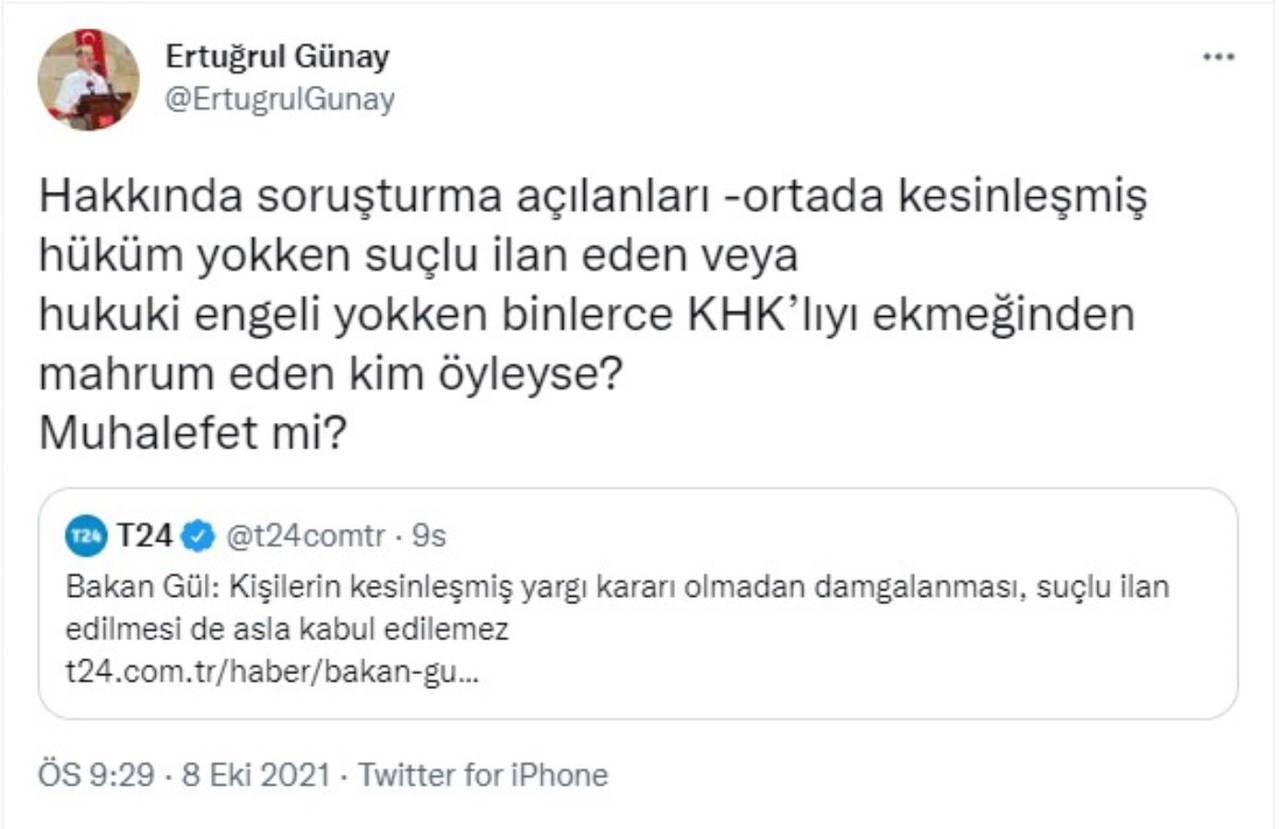The image size is (1280, 829).
Task: Click the quoted headline starting "Bakan Gül: Kişilerin"
Action: [x=616, y=587]
